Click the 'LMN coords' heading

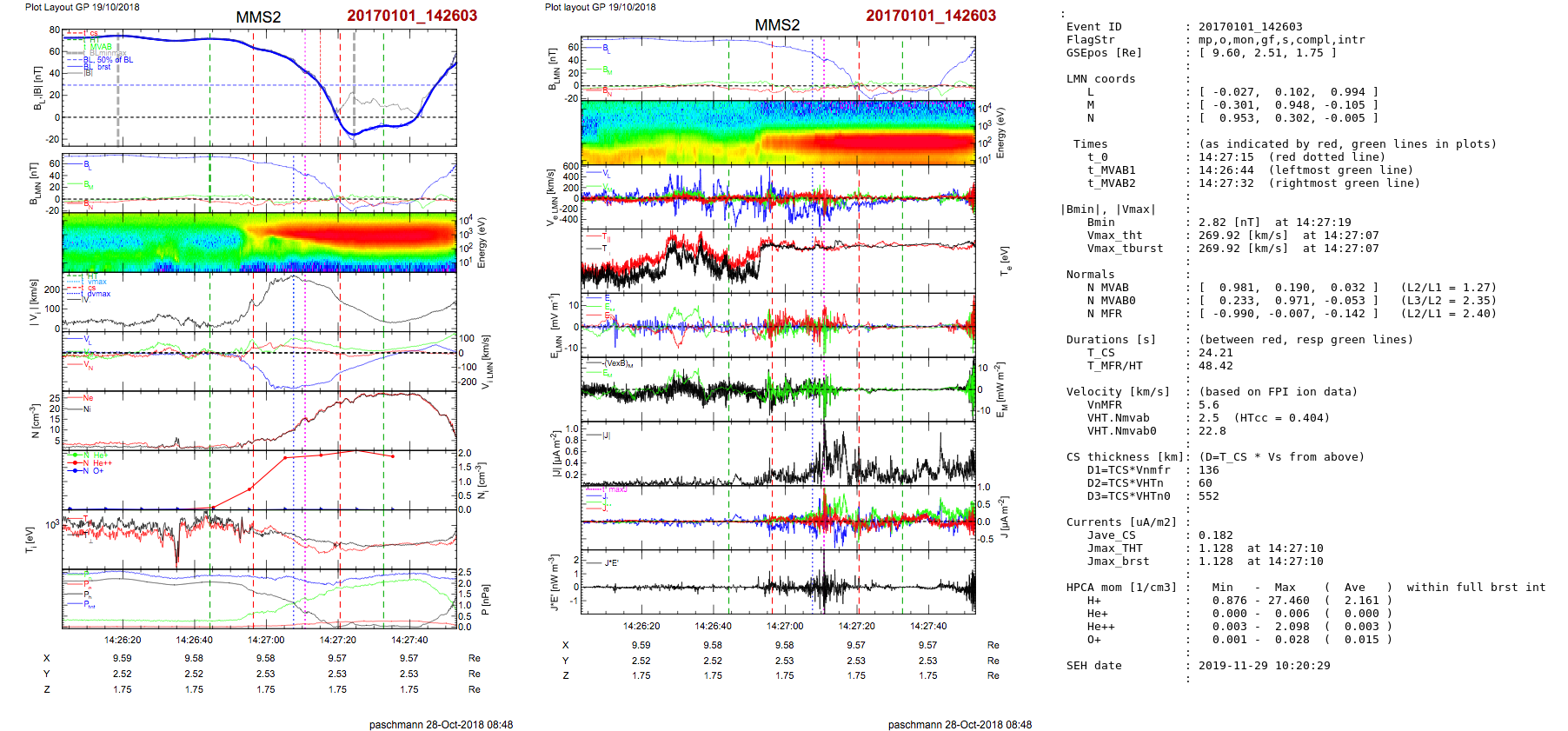tap(1100, 79)
